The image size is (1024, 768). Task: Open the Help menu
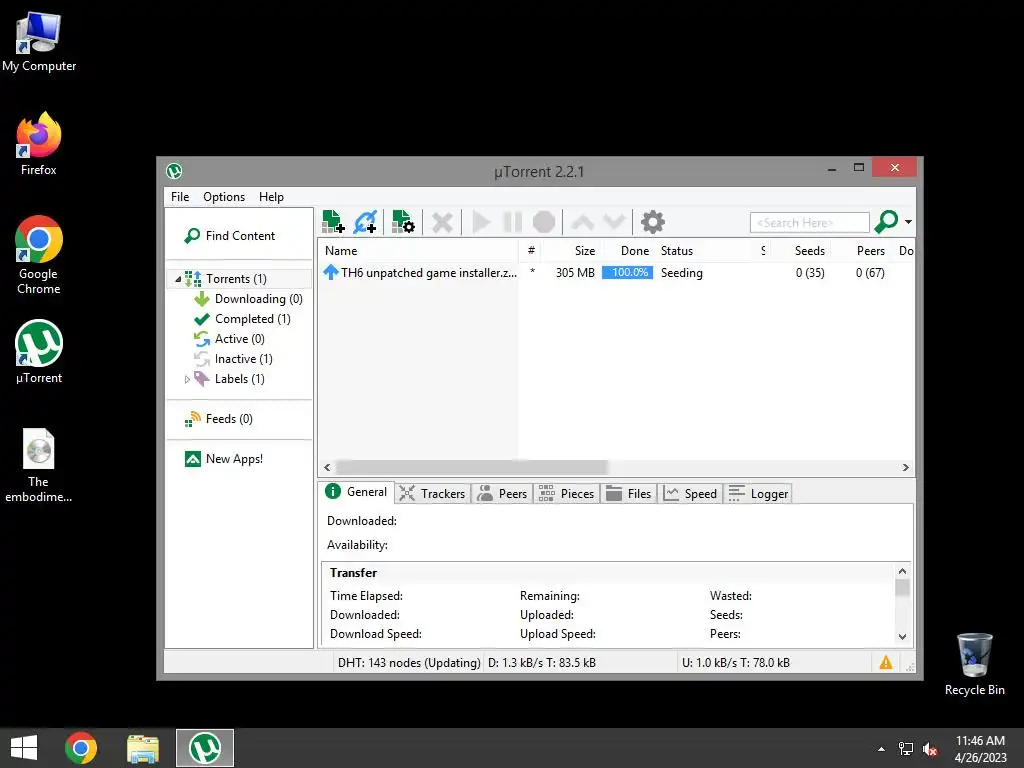tap(271, 197)
